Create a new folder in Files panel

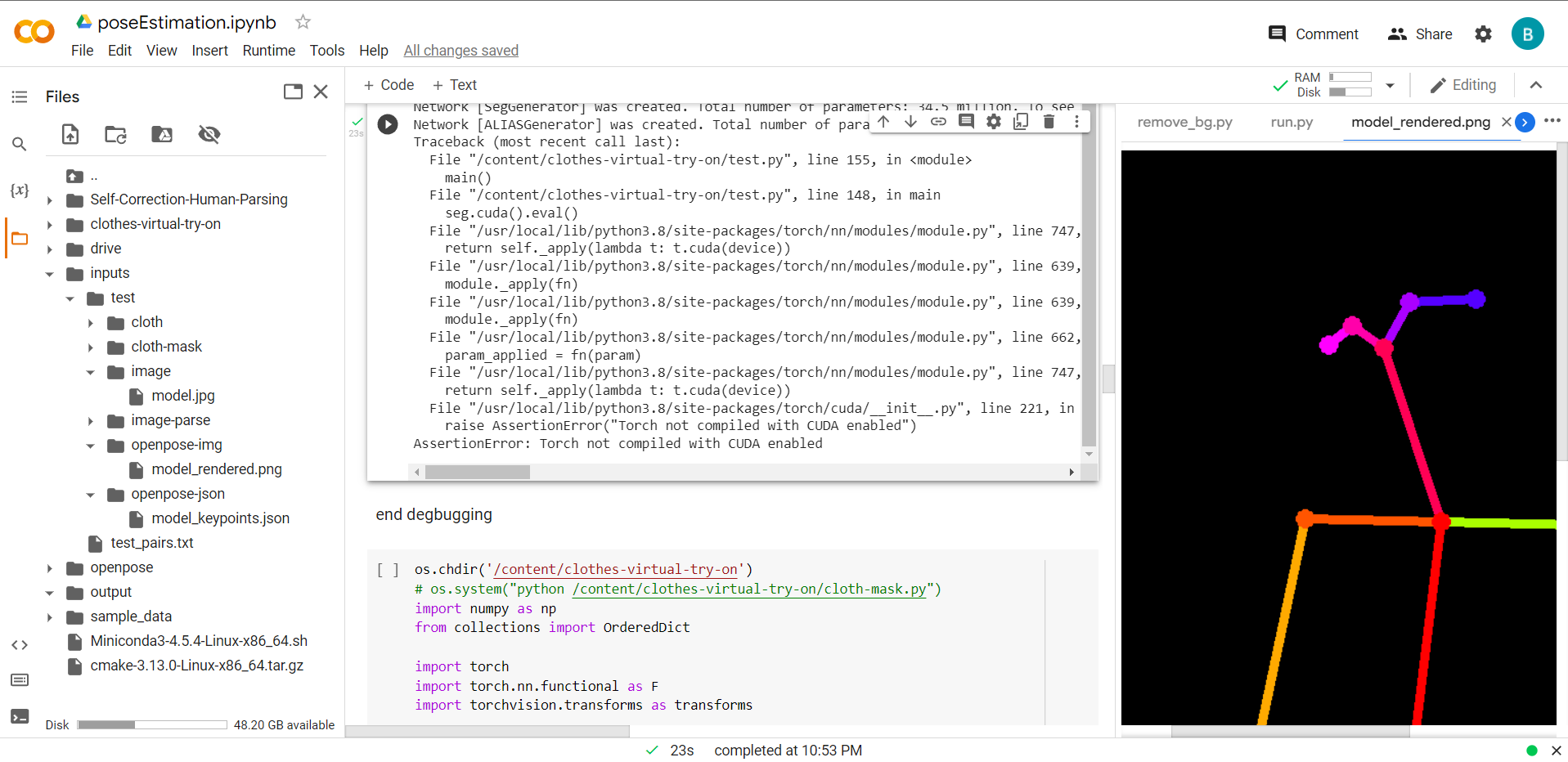click(x=115, y=134)
